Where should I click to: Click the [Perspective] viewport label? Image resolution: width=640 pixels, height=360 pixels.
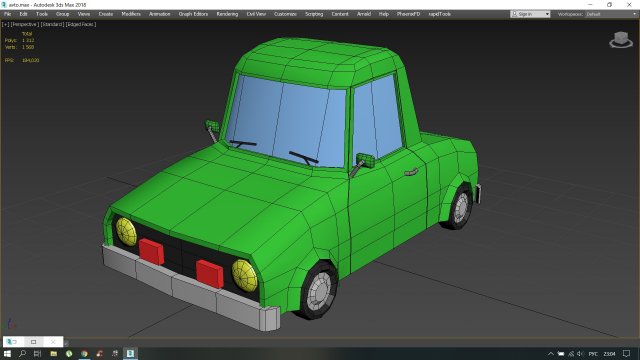click(x=24, y=24)
